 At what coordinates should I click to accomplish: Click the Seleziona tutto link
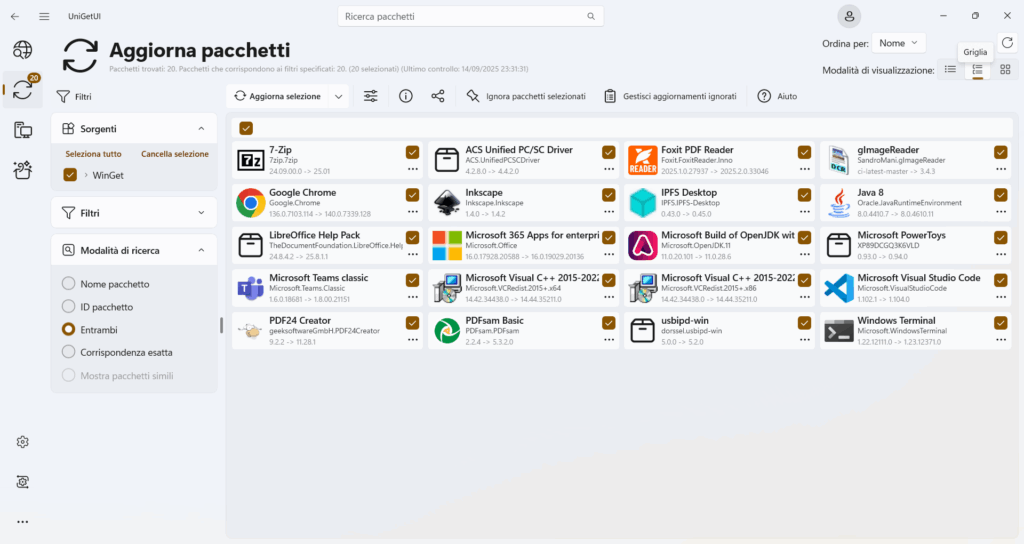93,154
